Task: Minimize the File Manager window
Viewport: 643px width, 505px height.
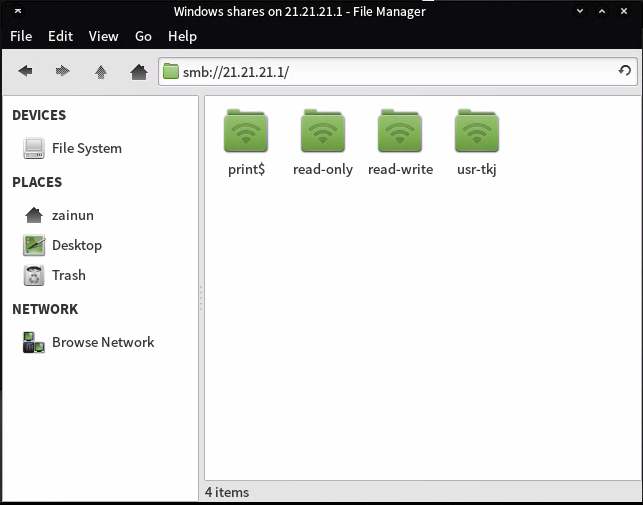Action: click(x=580, y=11)
